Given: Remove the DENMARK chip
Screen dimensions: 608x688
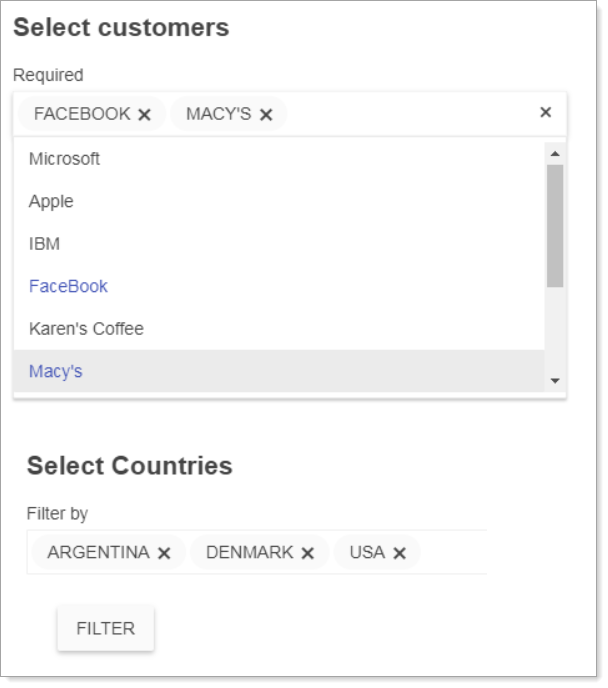Looking at the screenshot, I should [308, 553].
